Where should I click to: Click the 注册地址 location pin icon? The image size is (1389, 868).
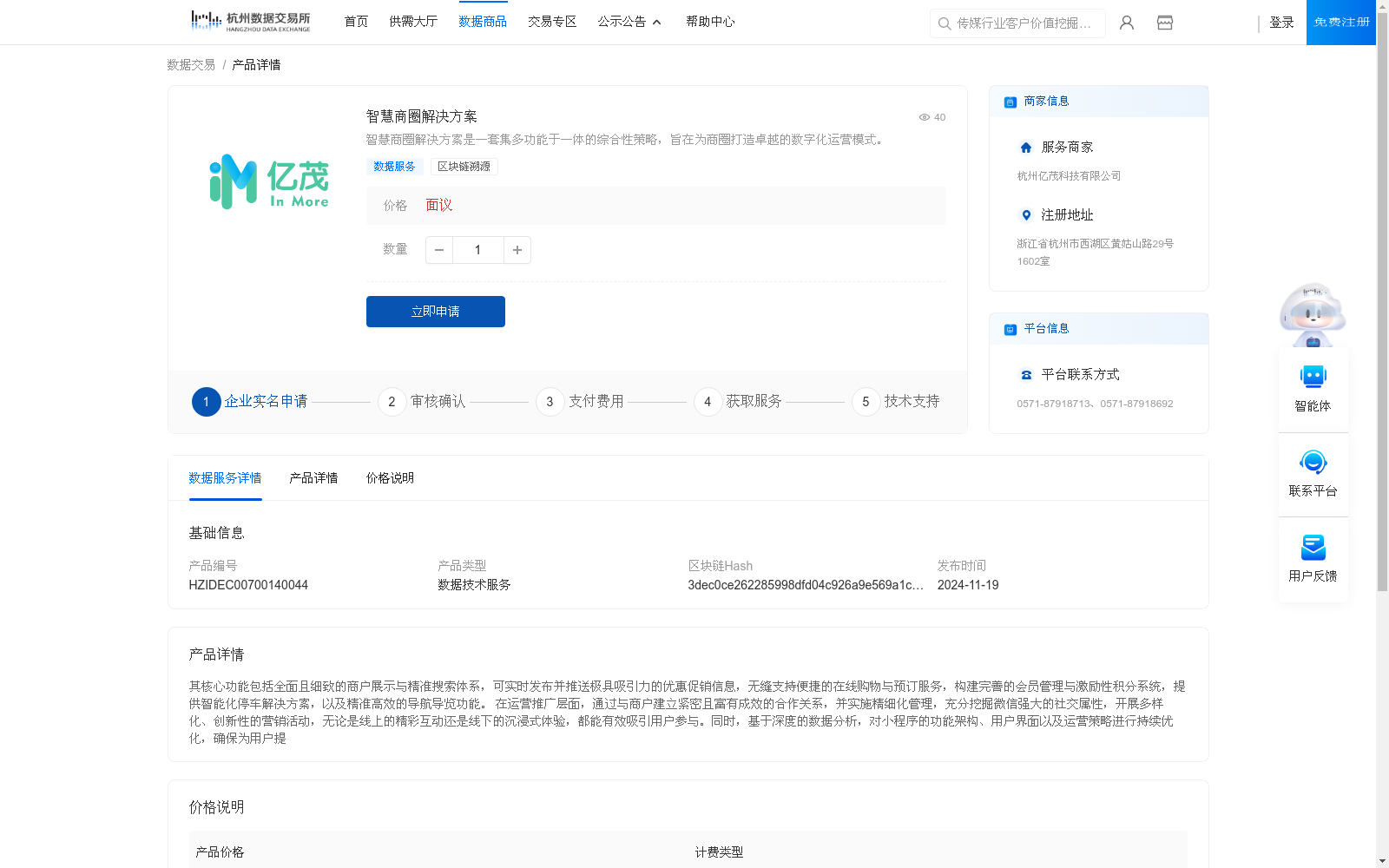click(1026, 215)
